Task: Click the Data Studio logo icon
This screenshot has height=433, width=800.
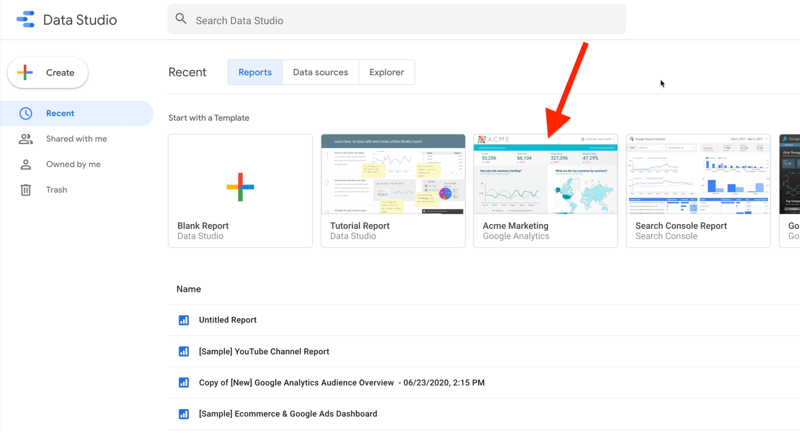Action: point(26,19)
